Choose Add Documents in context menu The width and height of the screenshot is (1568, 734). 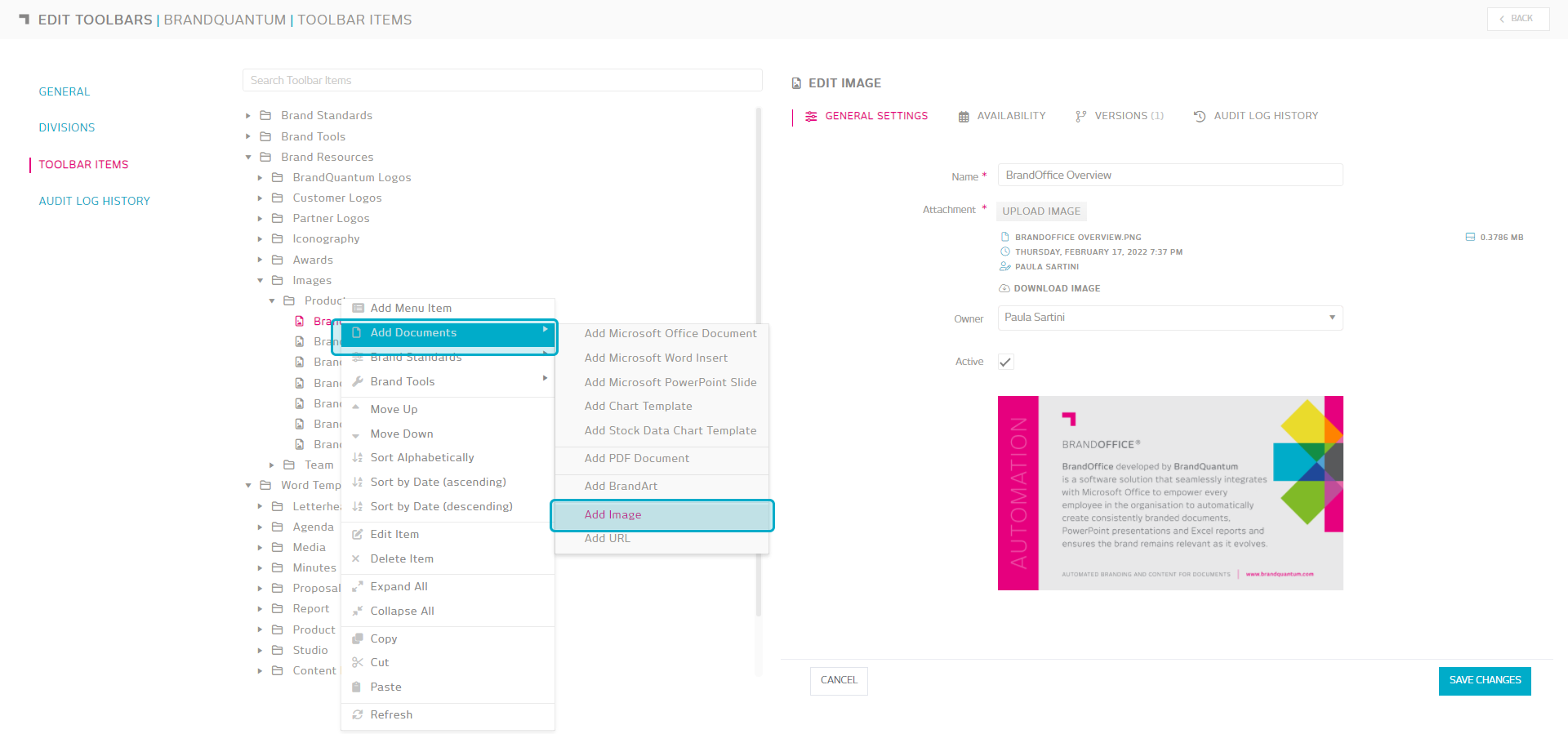(x=448, y=333)
